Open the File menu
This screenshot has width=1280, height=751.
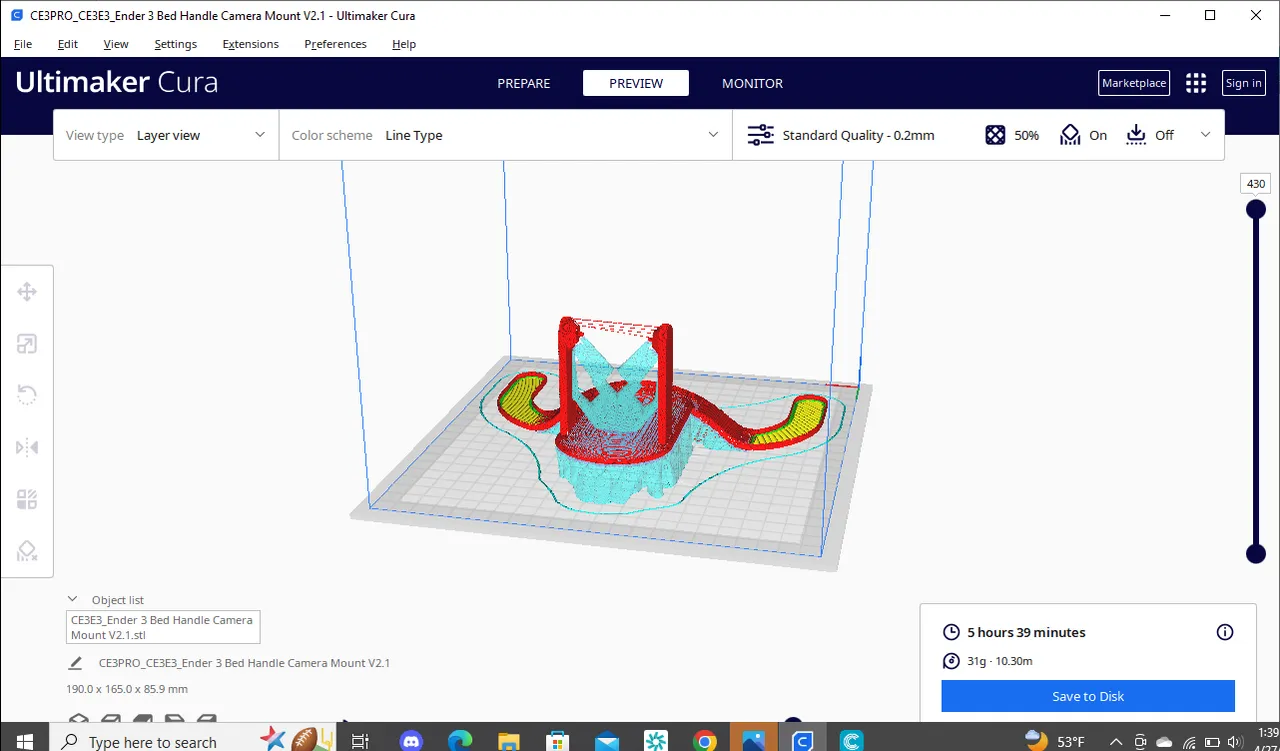tap(23, 44)
